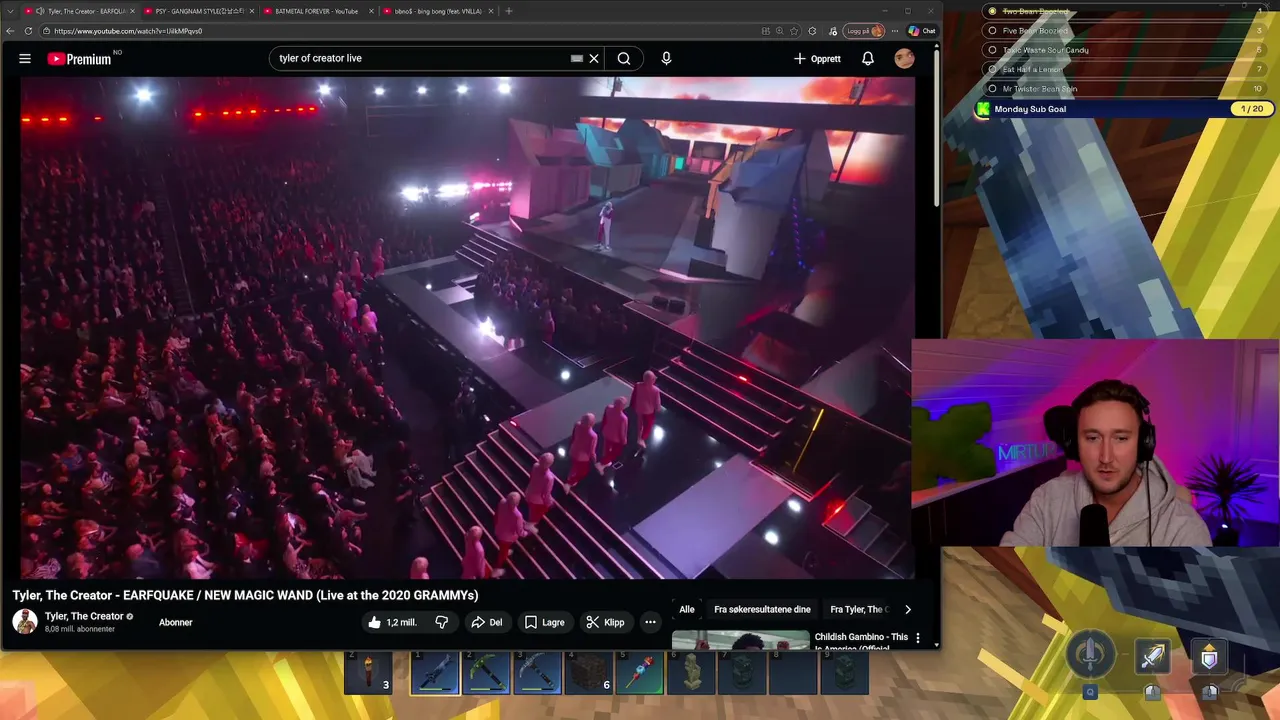Click the Monday Sub Goal 1 / 20 counter
1280x720 pixels.
(1251, 109)
